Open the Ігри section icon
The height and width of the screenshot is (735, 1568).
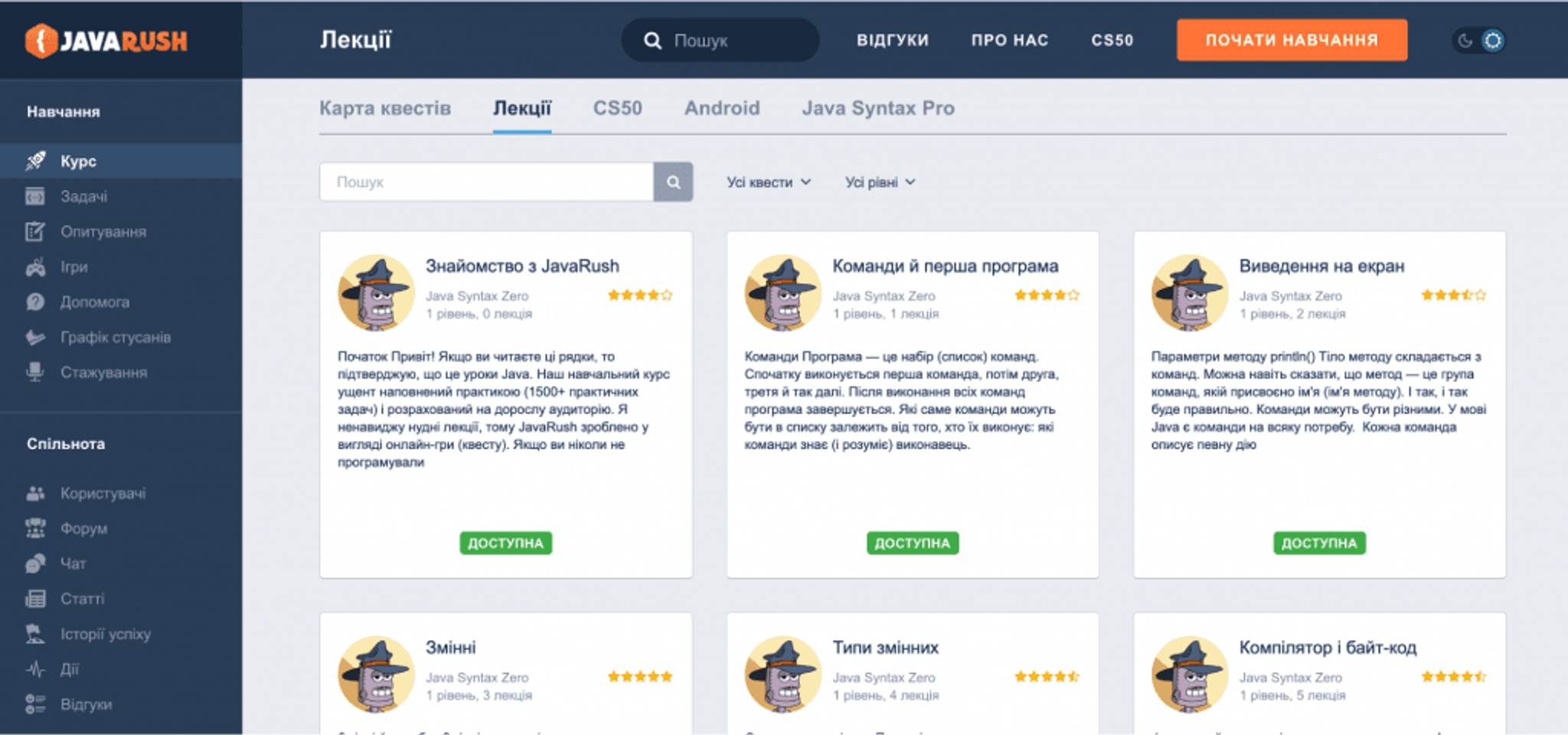point(35,267)
